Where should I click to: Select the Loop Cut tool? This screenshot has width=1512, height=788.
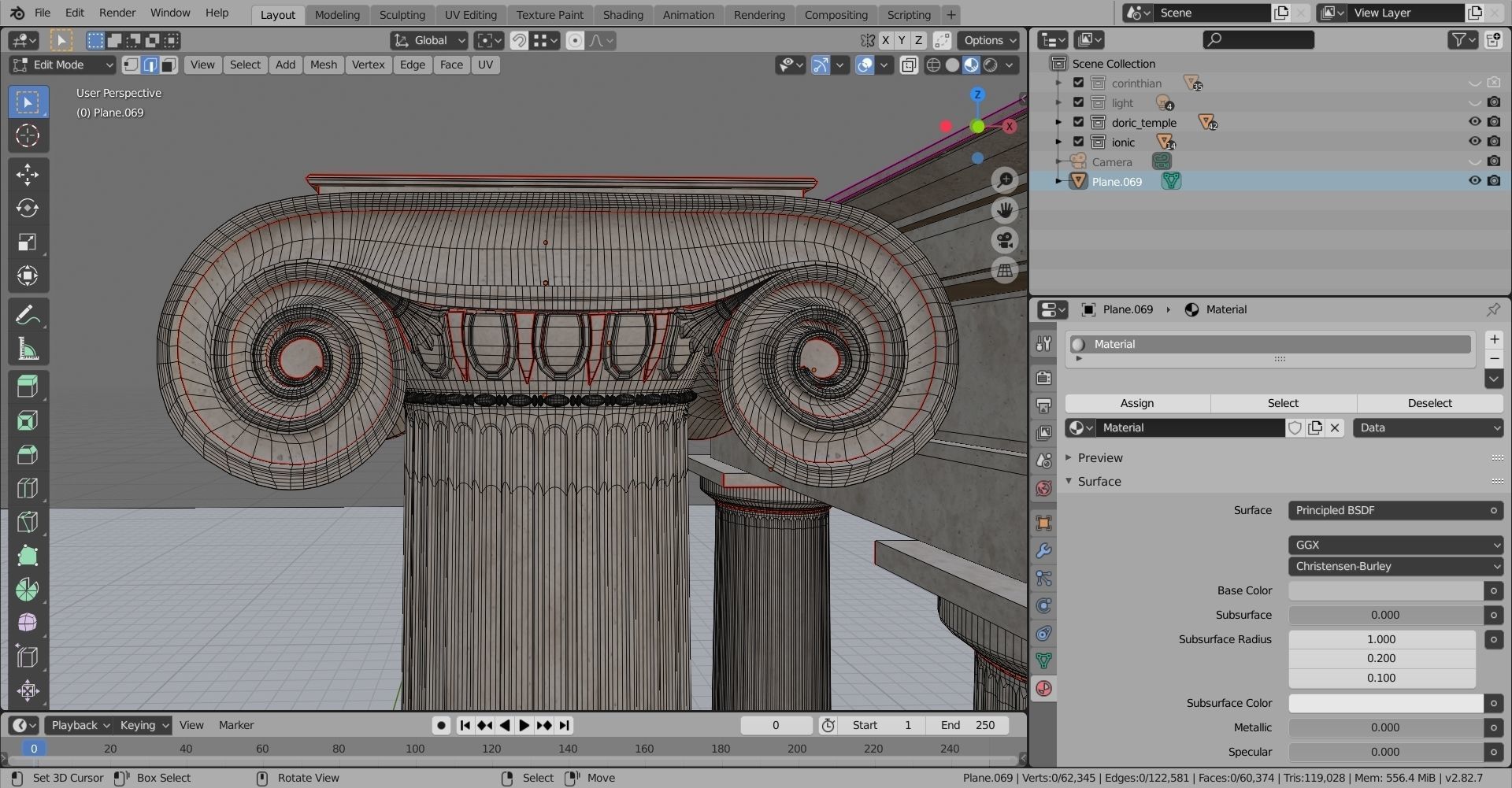[28, 488]
